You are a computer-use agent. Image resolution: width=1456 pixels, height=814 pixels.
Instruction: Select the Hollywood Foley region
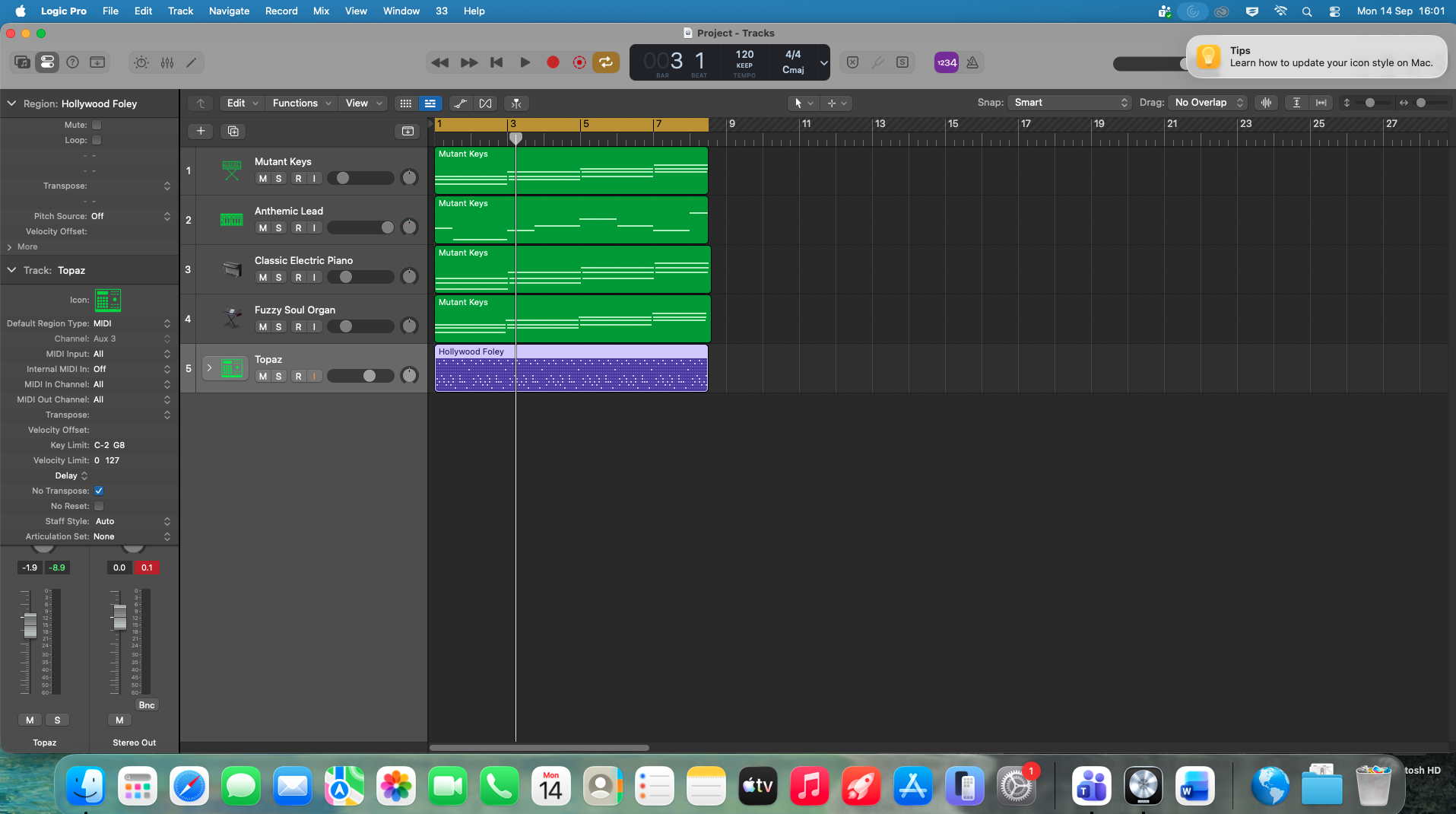pyautogui.click(x=571, y=368)
